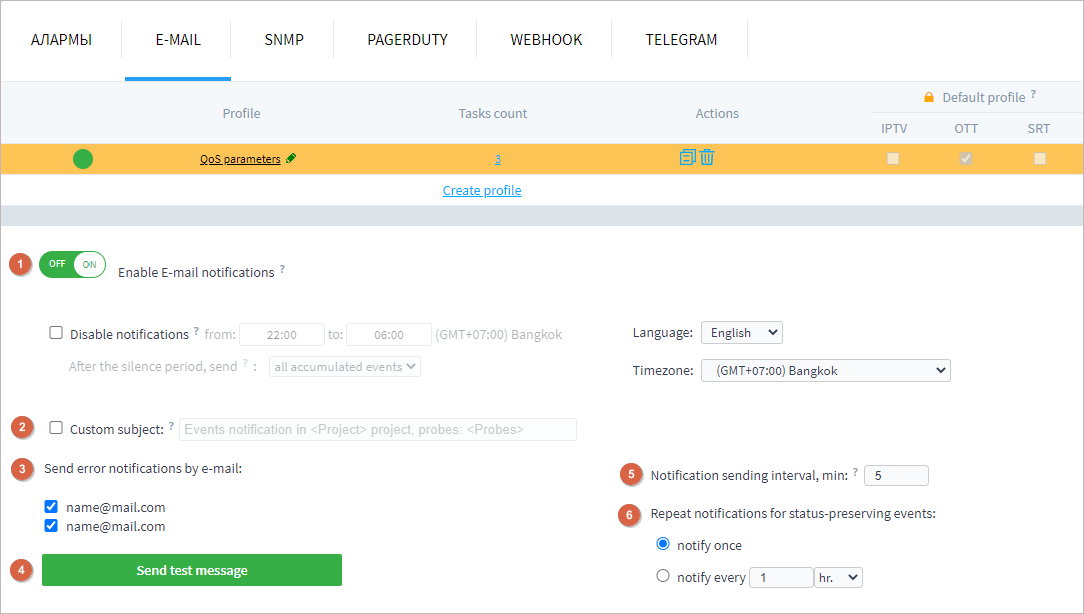This screenshot has width=1084, height=614.
Task: Open the Language dropdown set to English
Action: [x=741, y=331]
